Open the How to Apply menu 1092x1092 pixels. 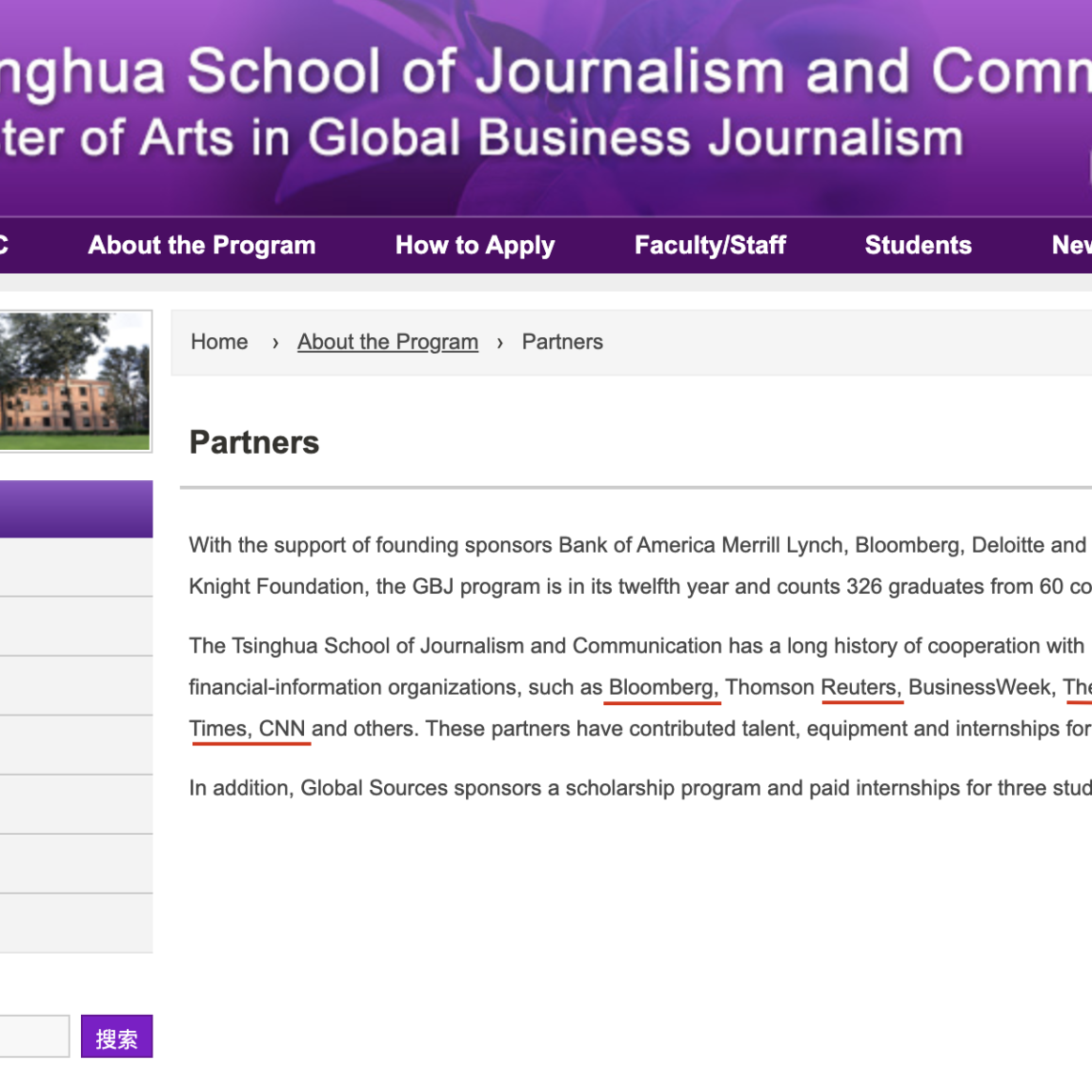(474, 246)
